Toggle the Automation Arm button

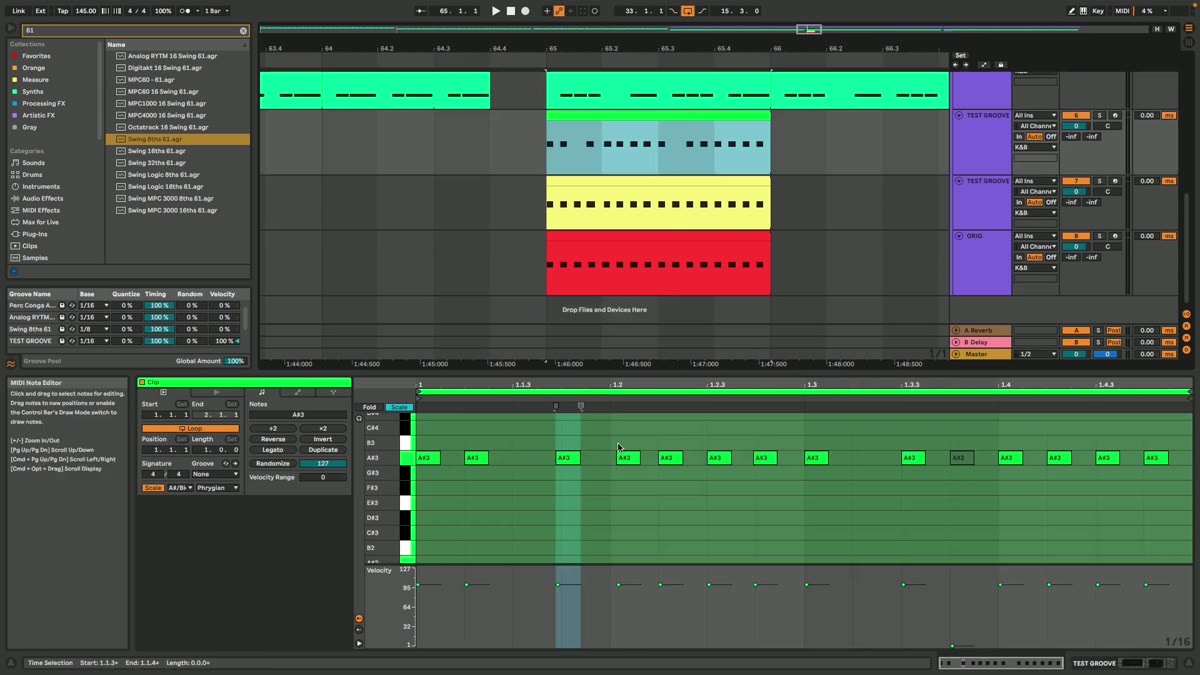tap(559, 11)
